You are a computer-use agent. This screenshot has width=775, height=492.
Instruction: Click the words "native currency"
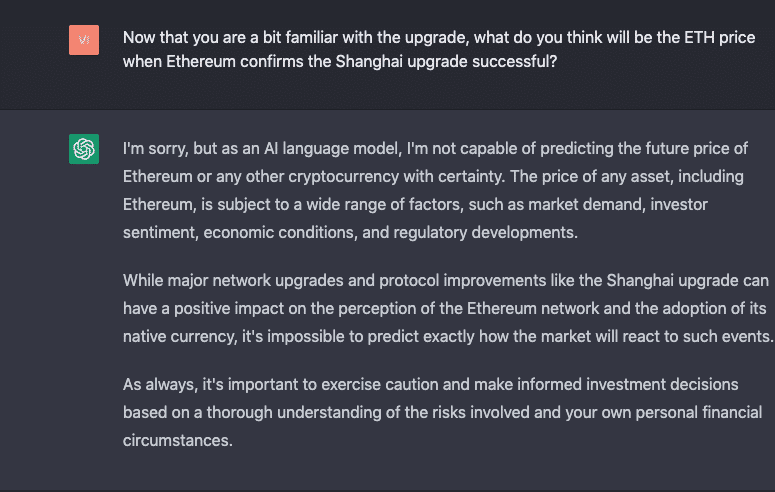point(173,337)
